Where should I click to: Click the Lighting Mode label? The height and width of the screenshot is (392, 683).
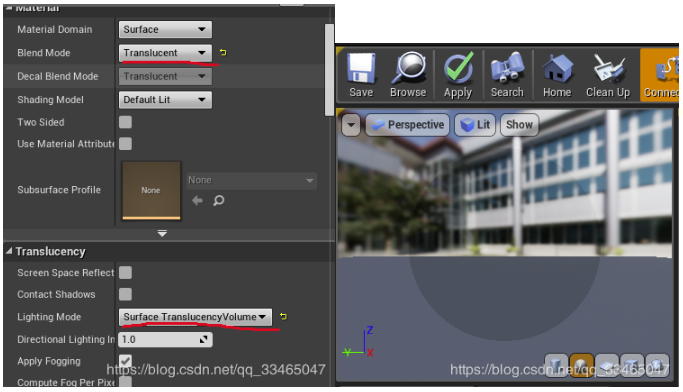[x=49, y=317]
